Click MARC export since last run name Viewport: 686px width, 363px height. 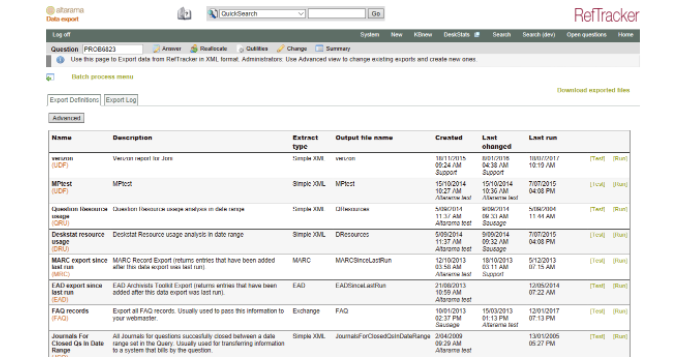click(79, 263)
